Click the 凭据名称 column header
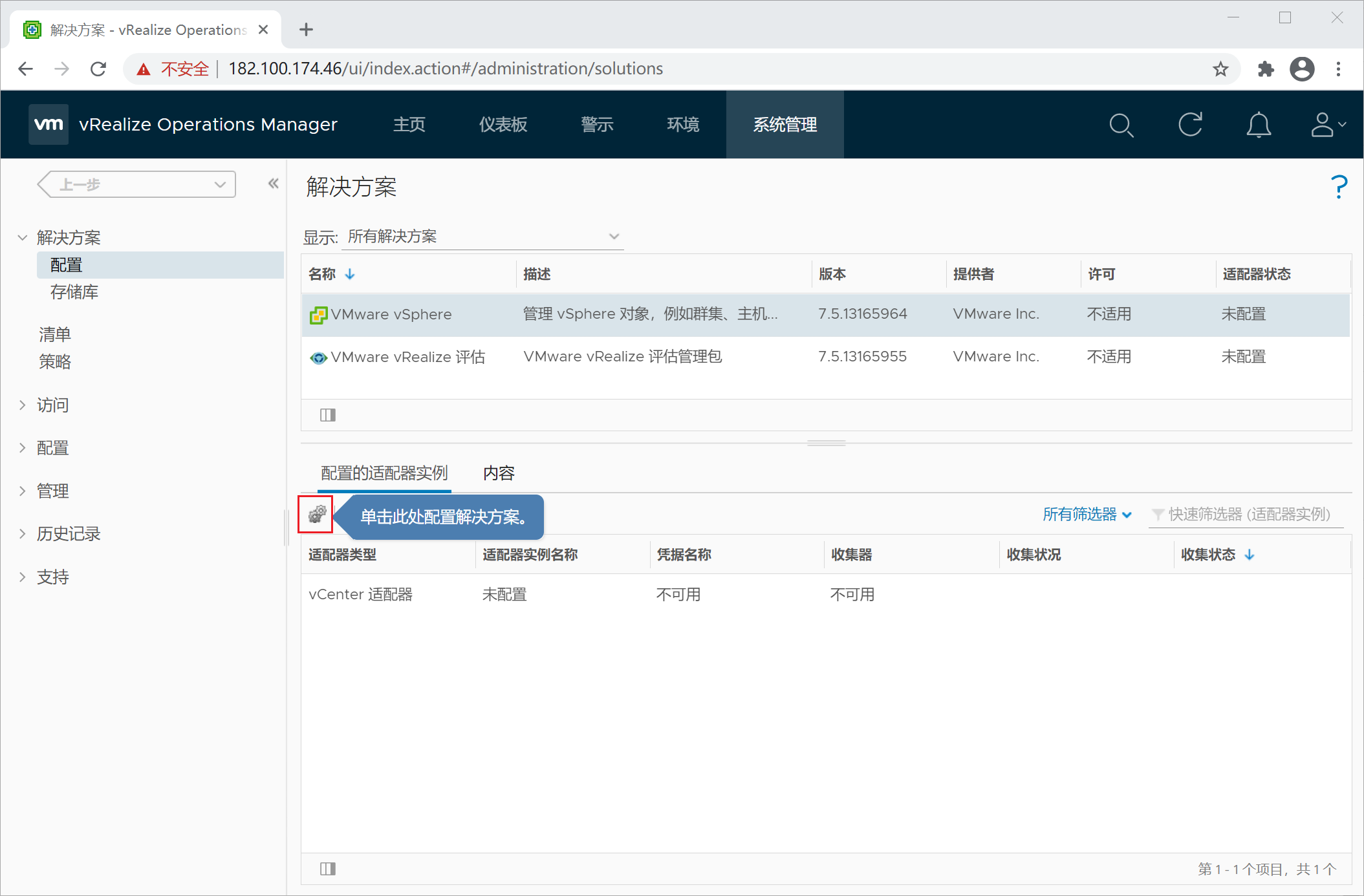Viewport: 1364px width, 896px height. coord(684,555)
